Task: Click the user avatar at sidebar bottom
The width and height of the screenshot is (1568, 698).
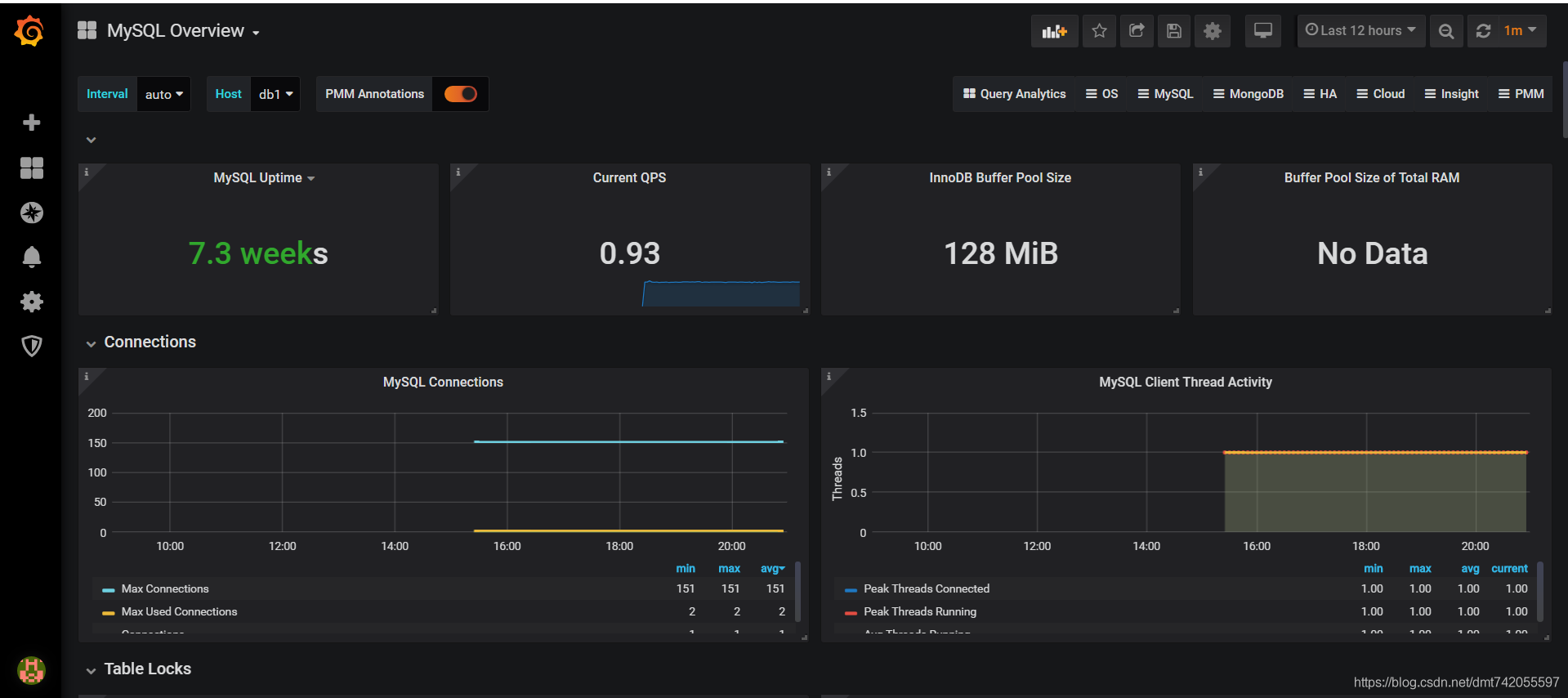Action: pyautogui.click(x=31, y=670)
